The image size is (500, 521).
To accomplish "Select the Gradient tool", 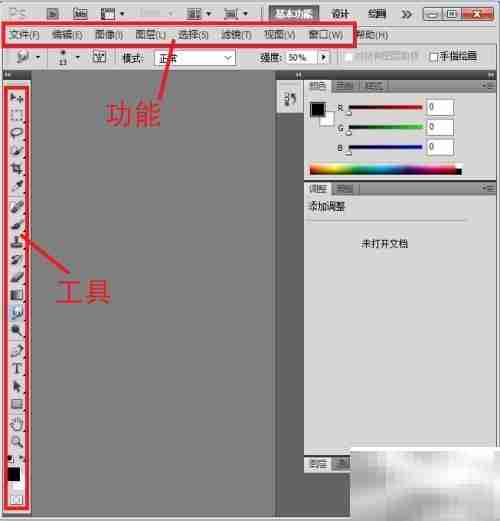I will 17,295.
